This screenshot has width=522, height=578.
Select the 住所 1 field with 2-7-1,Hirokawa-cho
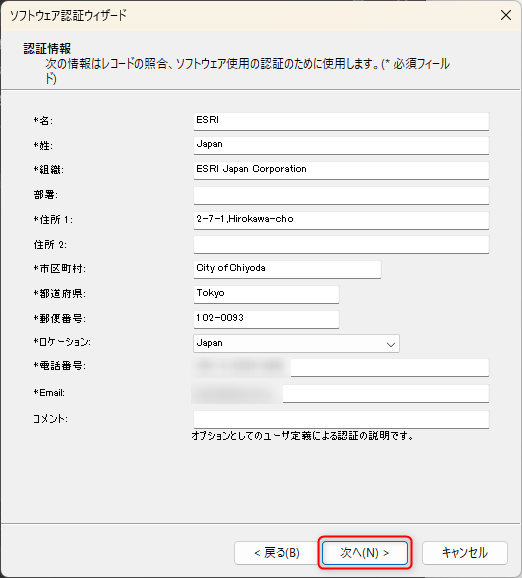[341, 220]
